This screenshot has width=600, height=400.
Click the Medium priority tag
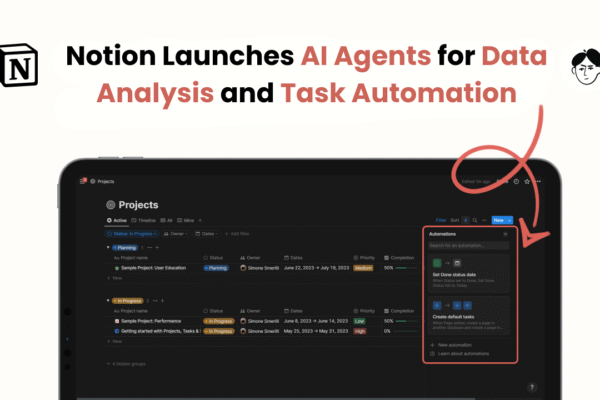click(x=363, y=268)
